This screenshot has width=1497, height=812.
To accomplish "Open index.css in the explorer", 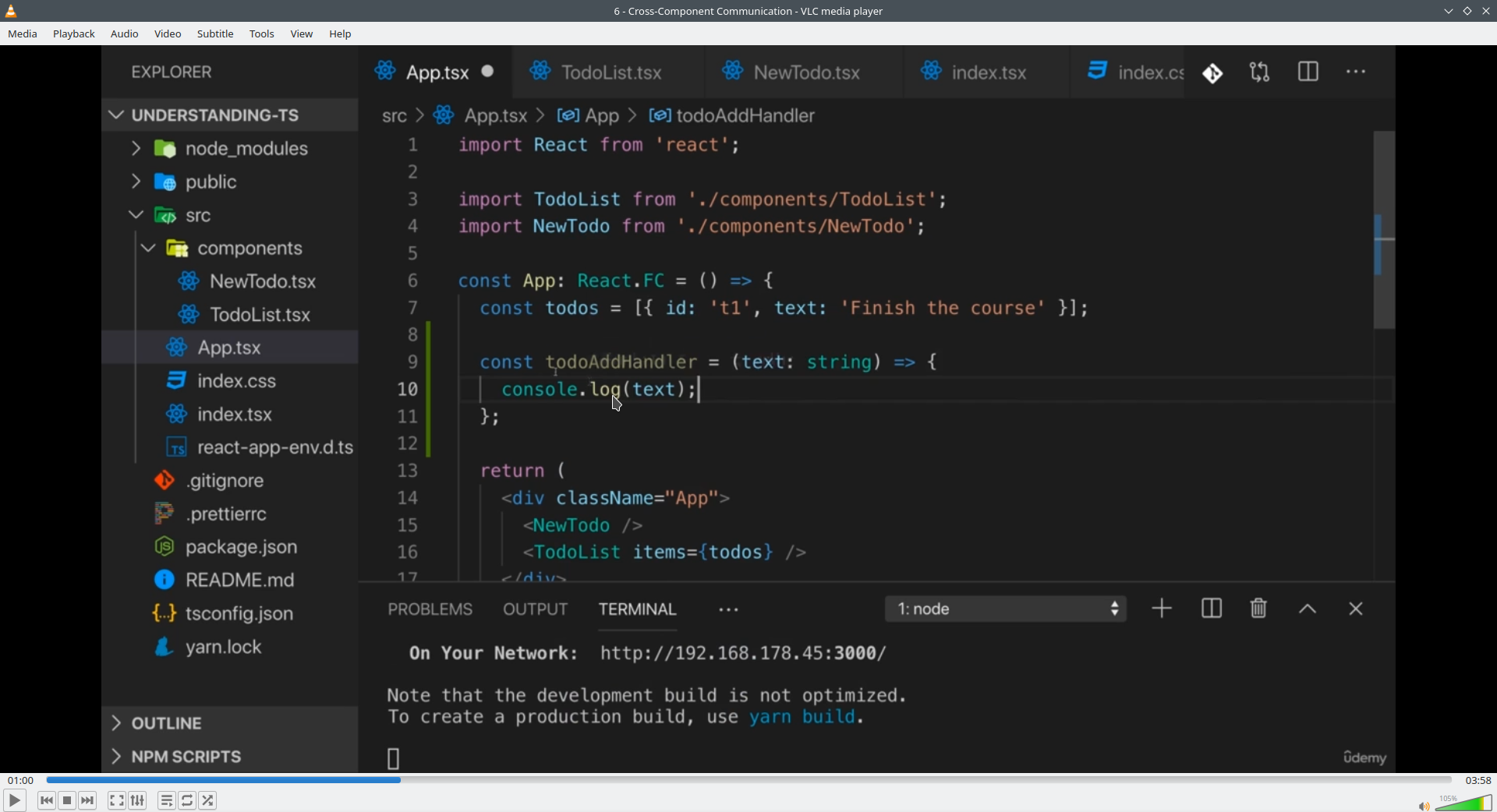I will point(230,382).
